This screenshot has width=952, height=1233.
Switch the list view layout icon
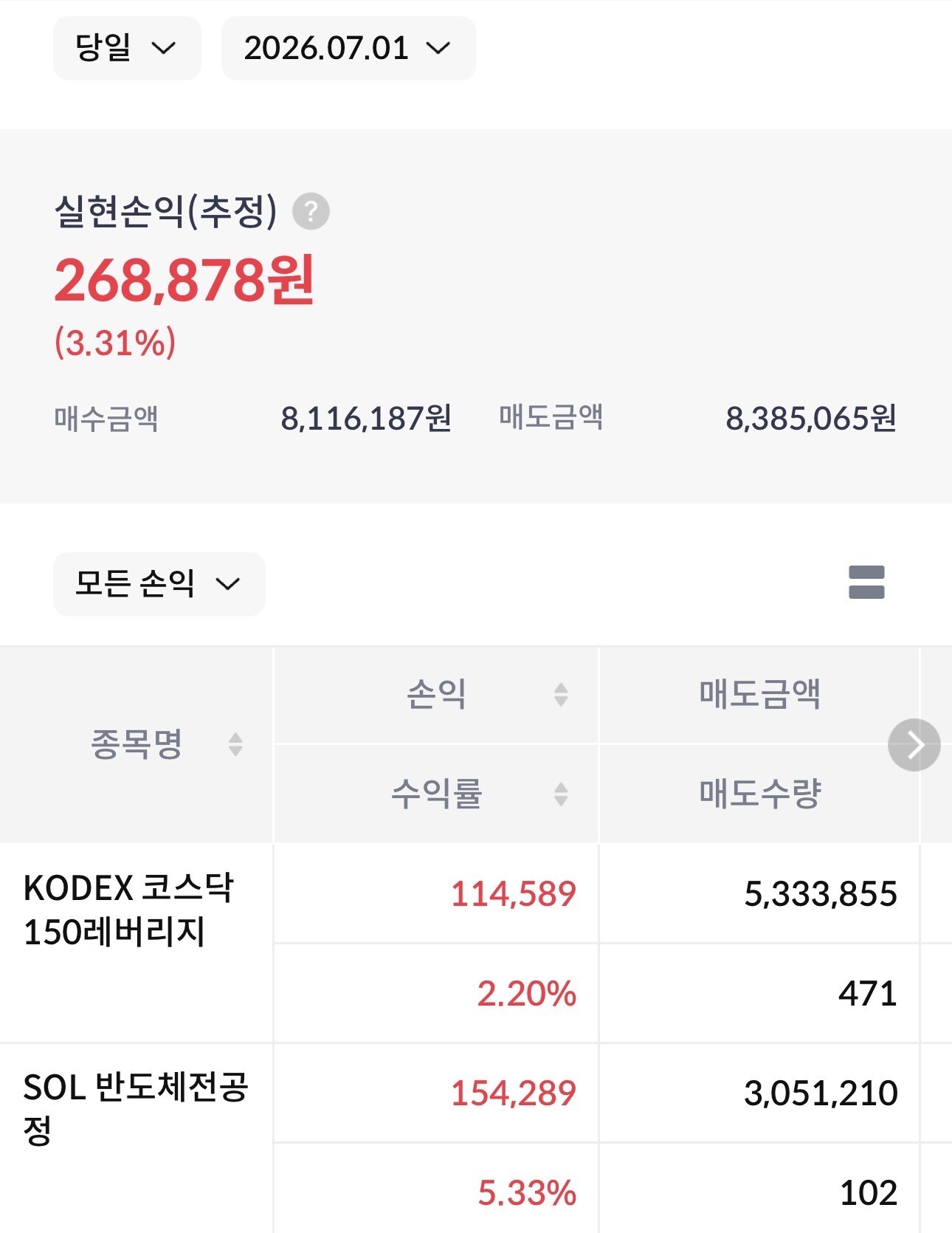point(866,583)
